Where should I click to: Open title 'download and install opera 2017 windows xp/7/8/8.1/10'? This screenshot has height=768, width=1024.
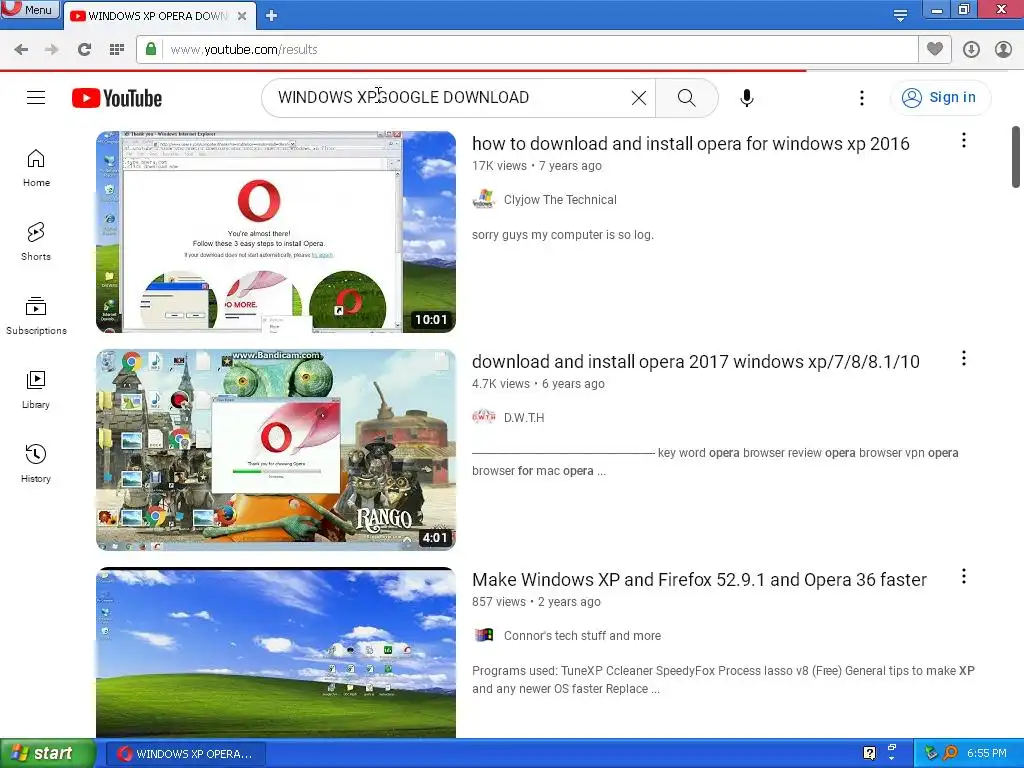click(x=696, y=362)
